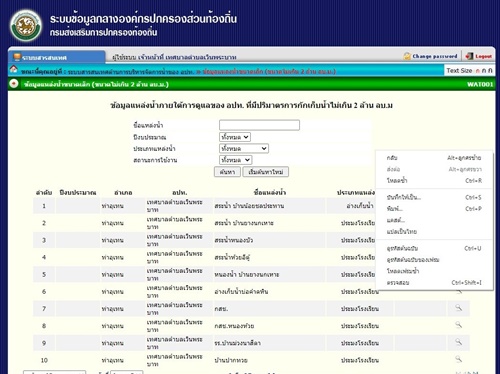Click the department emblem logo
Viewport: 500px width, 374px height.
(x=26, y=26)
